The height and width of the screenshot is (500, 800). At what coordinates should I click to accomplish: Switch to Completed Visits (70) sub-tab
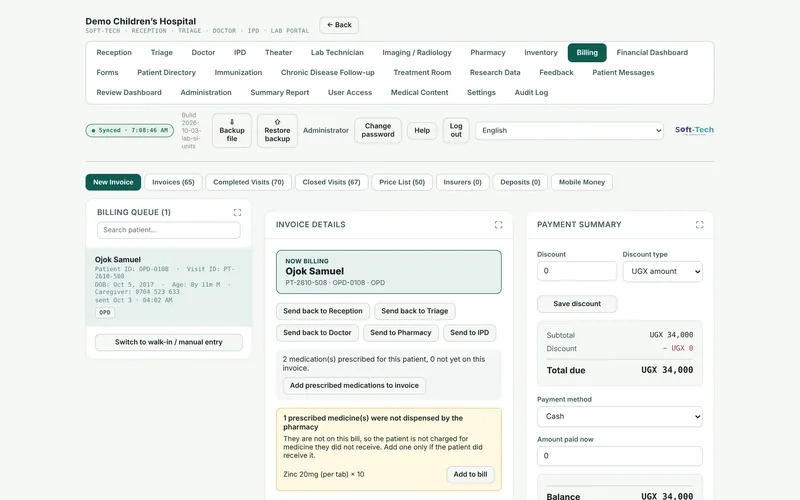(x=248, y=182)
